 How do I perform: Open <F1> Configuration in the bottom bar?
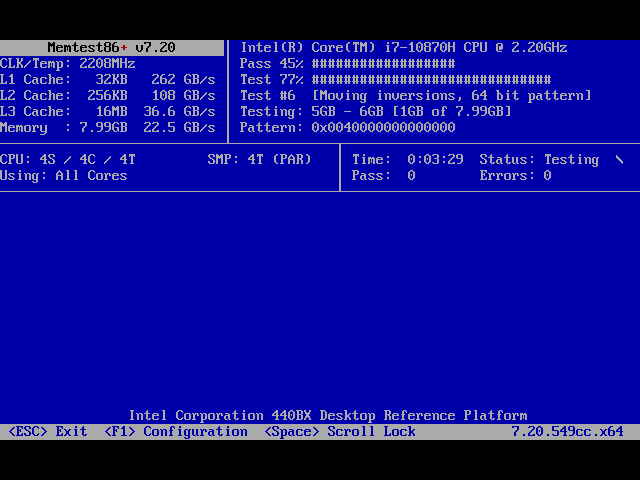176,431
